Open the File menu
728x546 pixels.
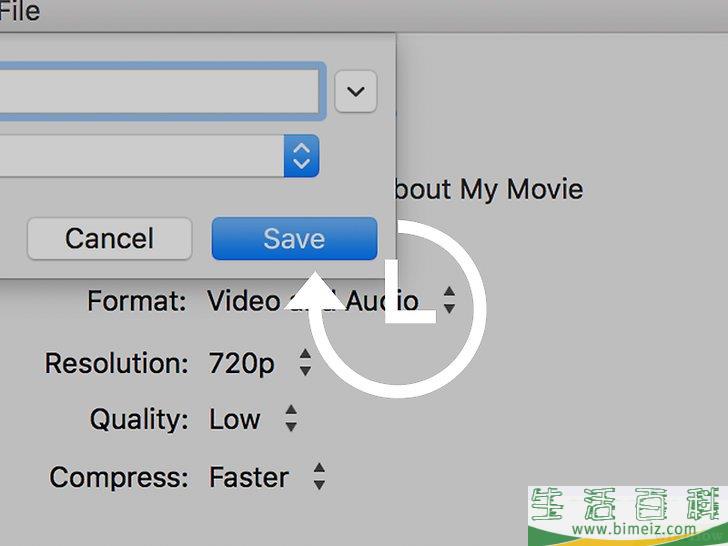point(20,10)
